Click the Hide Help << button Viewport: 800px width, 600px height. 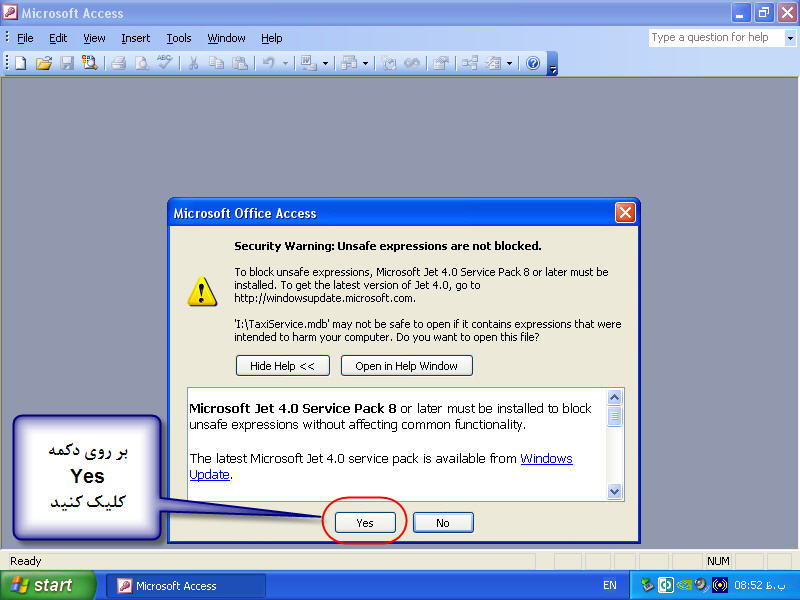coord(283,366)
